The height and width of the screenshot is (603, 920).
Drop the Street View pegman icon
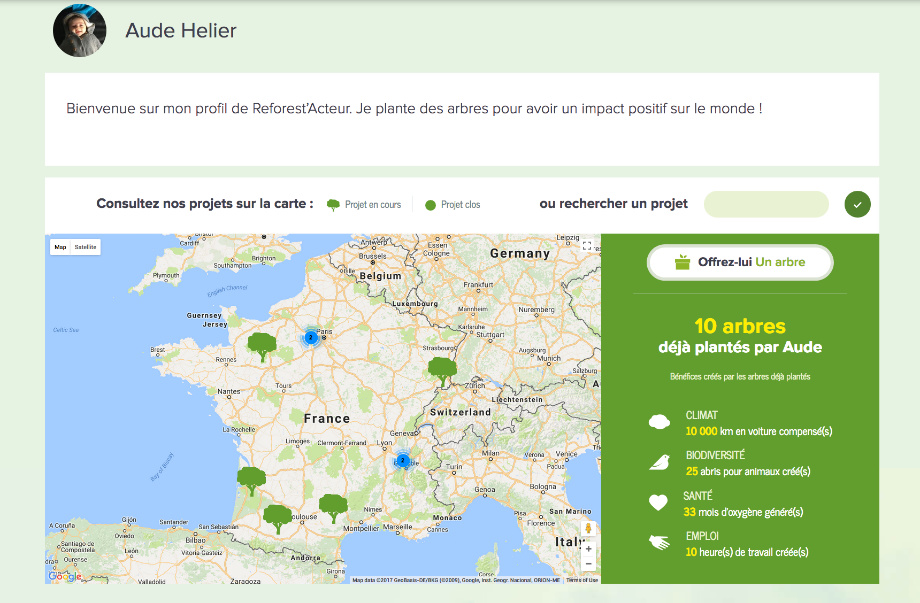(588, 527)
